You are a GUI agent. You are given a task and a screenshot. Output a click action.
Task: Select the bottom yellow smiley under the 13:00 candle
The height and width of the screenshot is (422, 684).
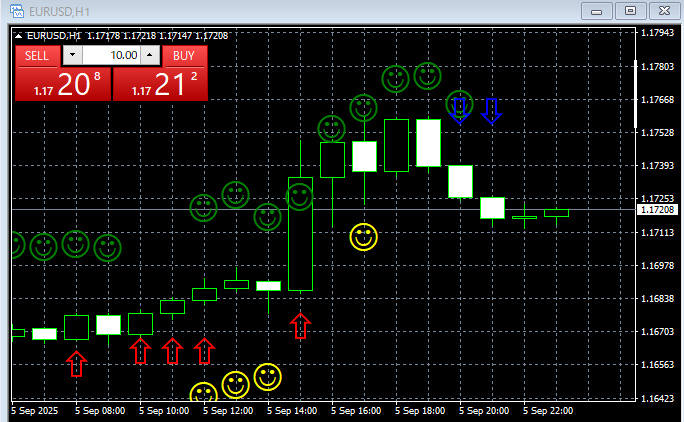pos(236,385)
